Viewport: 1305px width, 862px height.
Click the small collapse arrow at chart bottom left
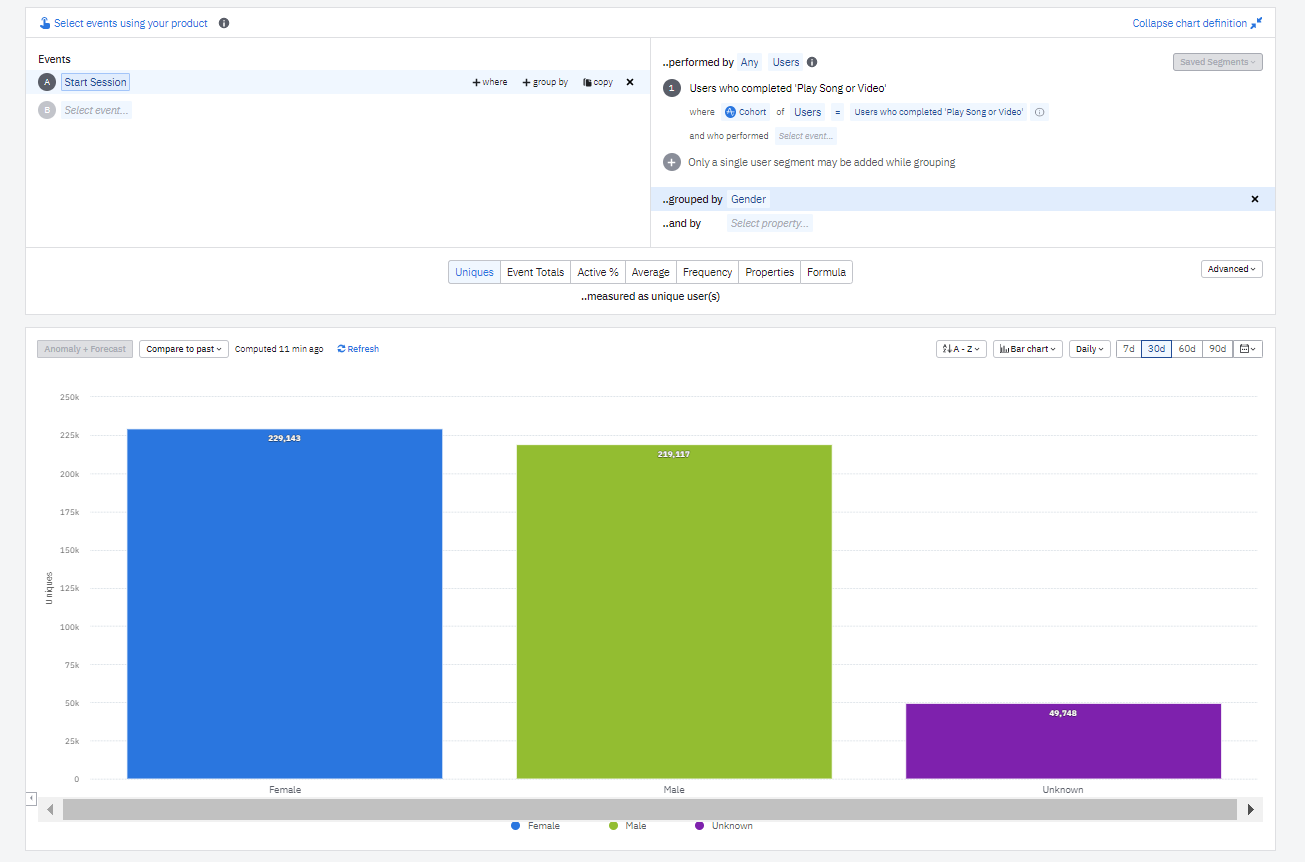click(x=31, y=798)
